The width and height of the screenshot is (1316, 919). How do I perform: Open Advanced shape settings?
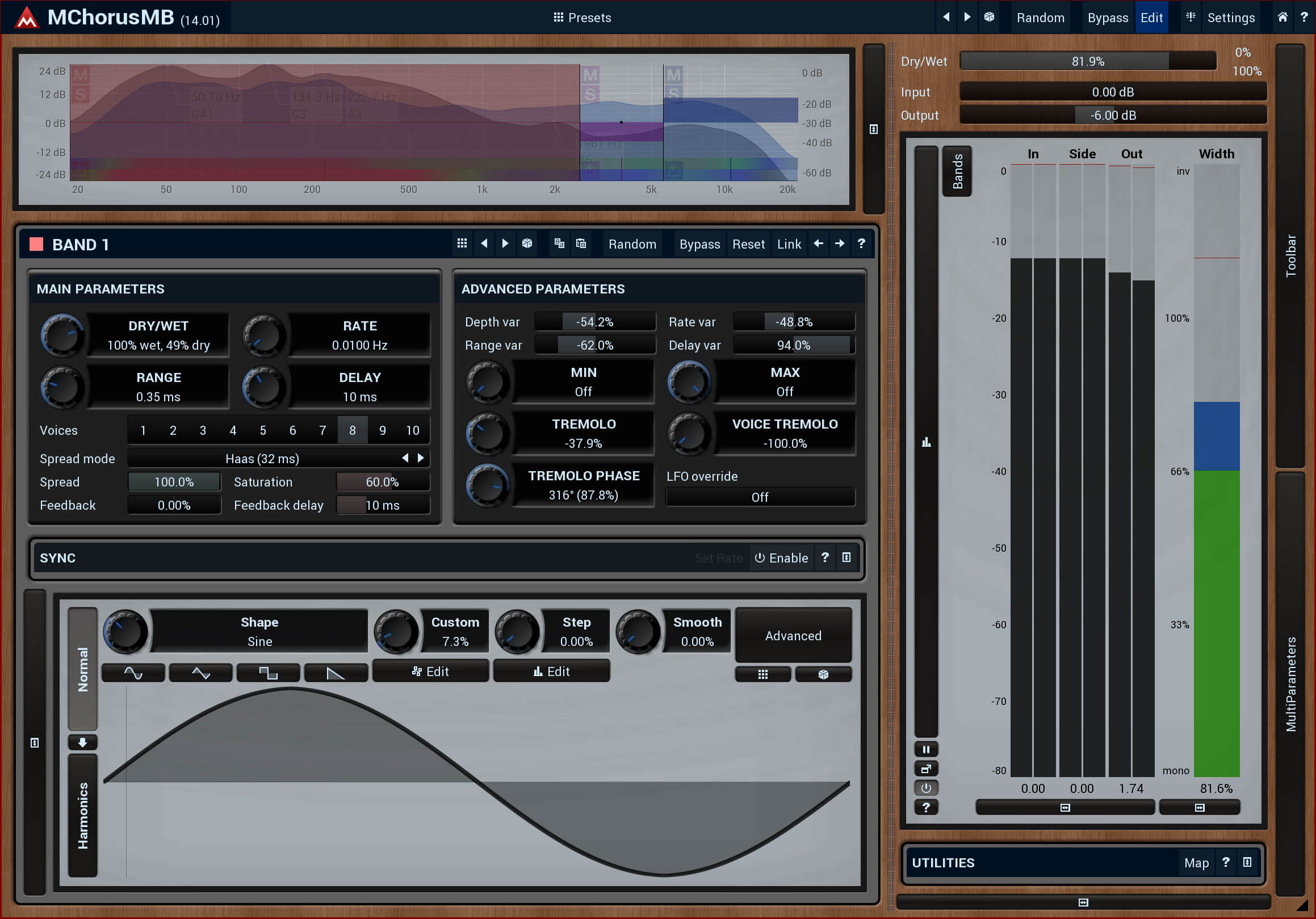pyautogui.click(x=793, y=635)
